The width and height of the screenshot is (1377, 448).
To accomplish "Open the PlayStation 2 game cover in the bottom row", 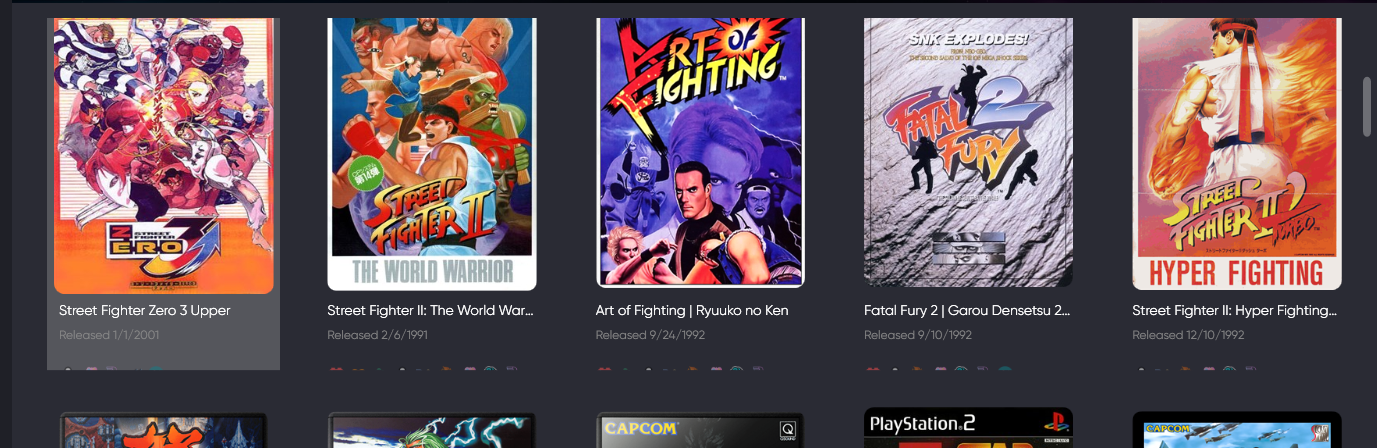I will tap(968, 428).
